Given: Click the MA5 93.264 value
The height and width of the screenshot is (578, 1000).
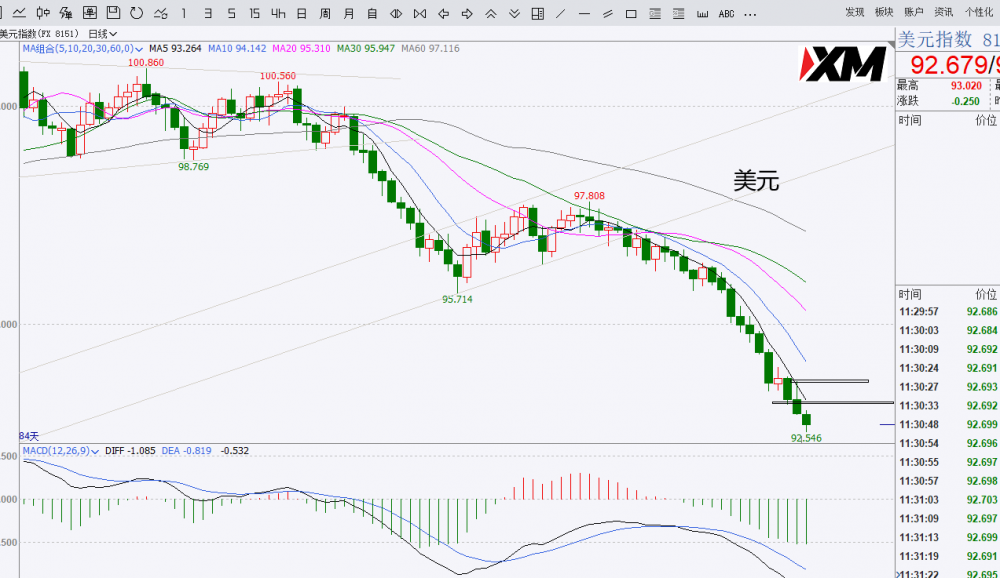Looking at the screenshot, I should click(175, 48).
